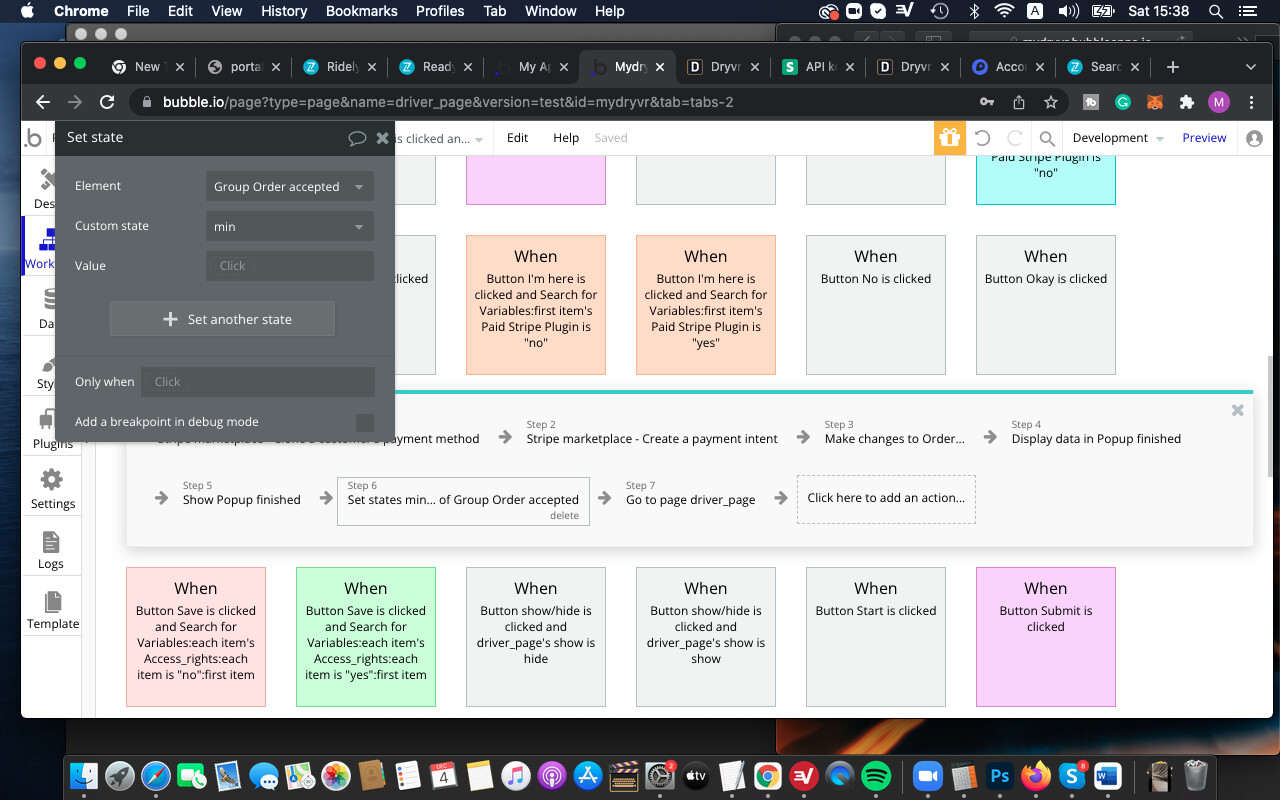Screen dimensions: 1280x800
Task: Open the Logs section icon
Action: (51, 549)
